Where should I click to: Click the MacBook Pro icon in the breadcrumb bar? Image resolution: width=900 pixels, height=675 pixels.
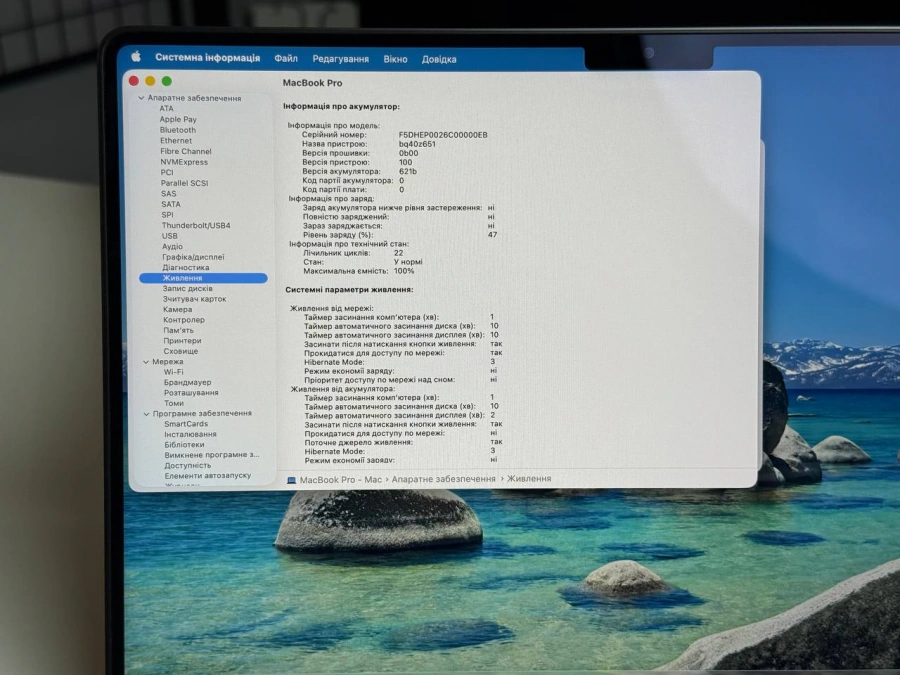291,478
